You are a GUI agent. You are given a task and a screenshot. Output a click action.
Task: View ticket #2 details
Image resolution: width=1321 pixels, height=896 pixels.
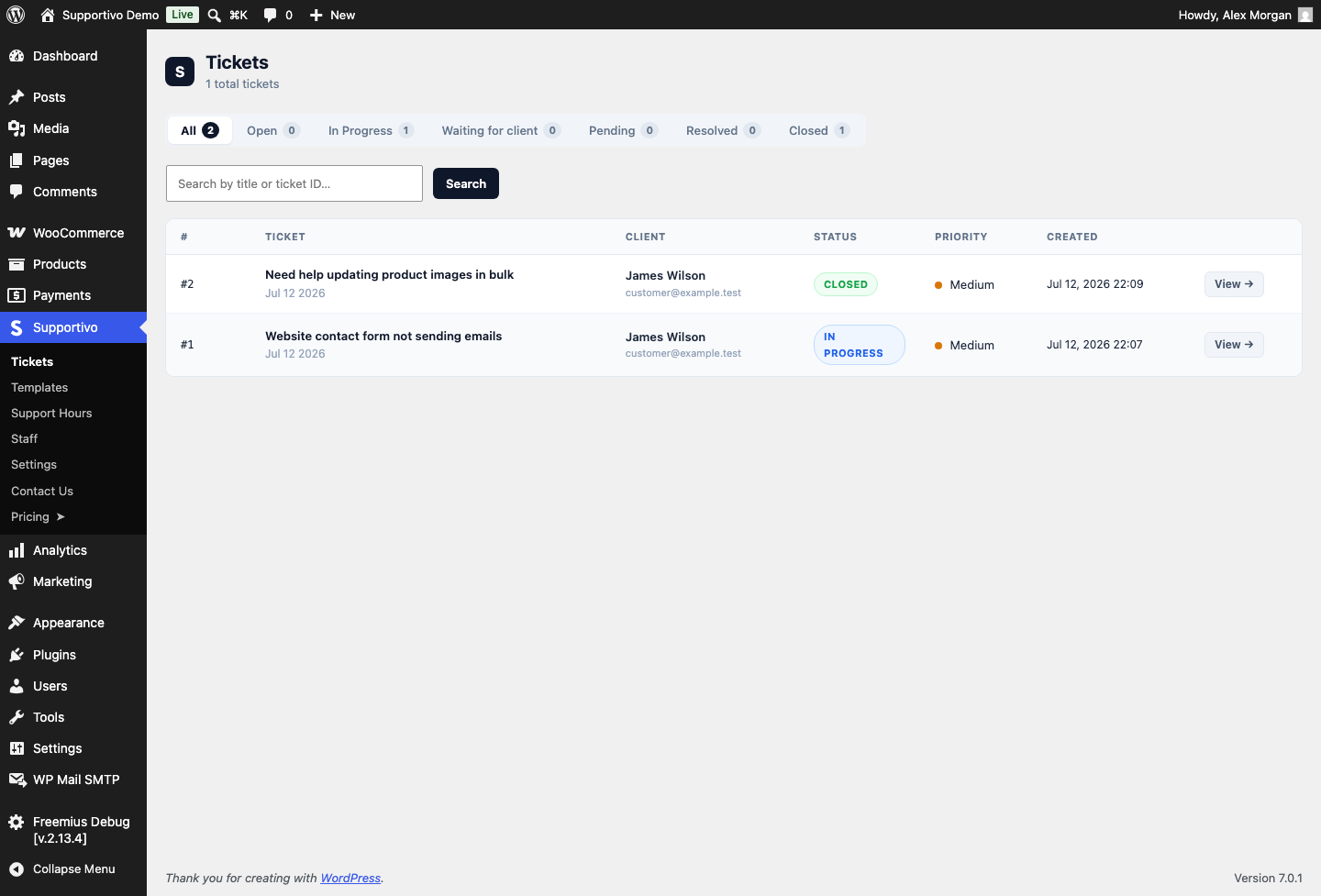click(1234, 284)
